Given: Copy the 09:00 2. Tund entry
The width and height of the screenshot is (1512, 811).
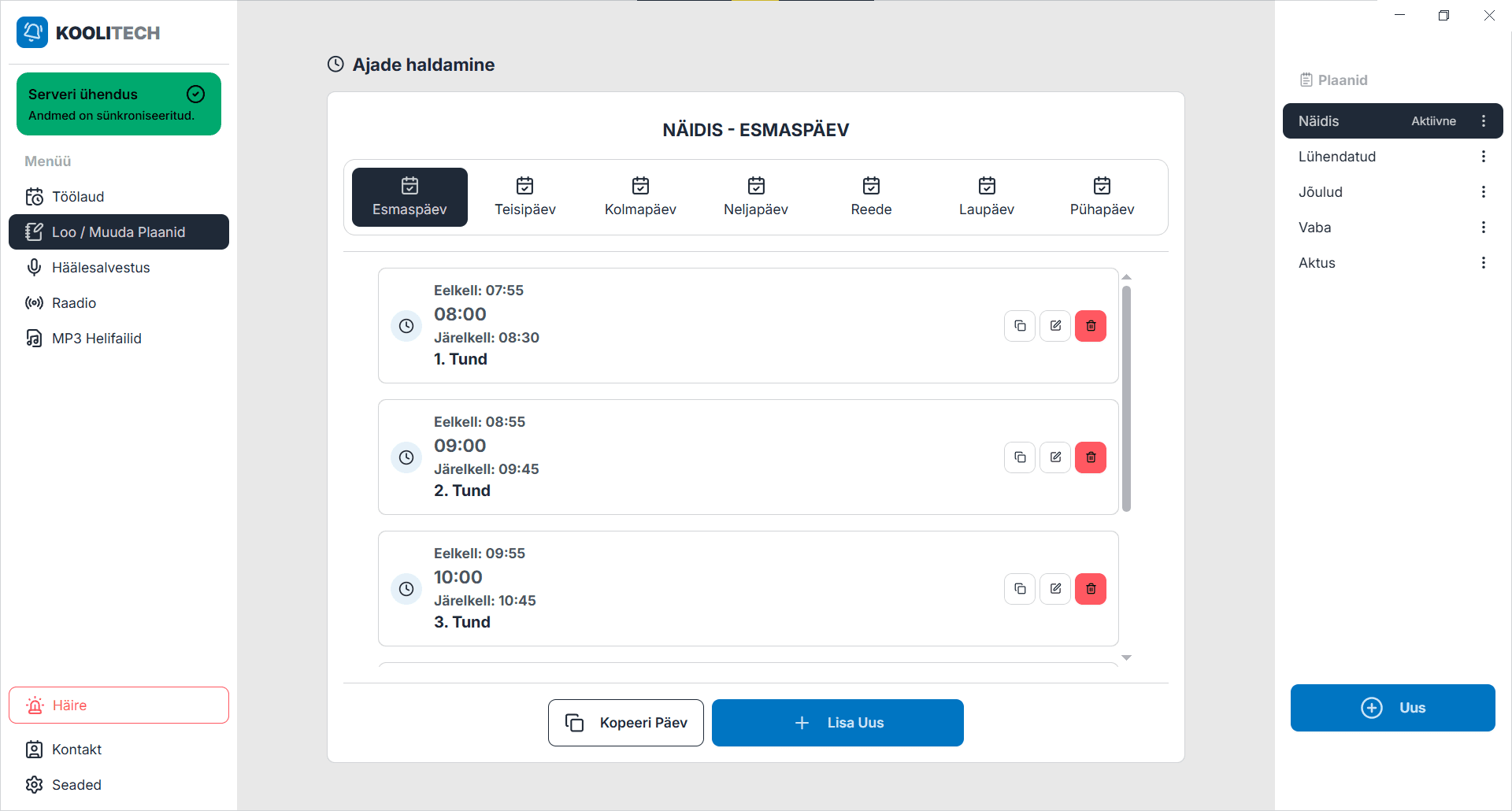Looking at the screenshot, I should point(1020,457).
